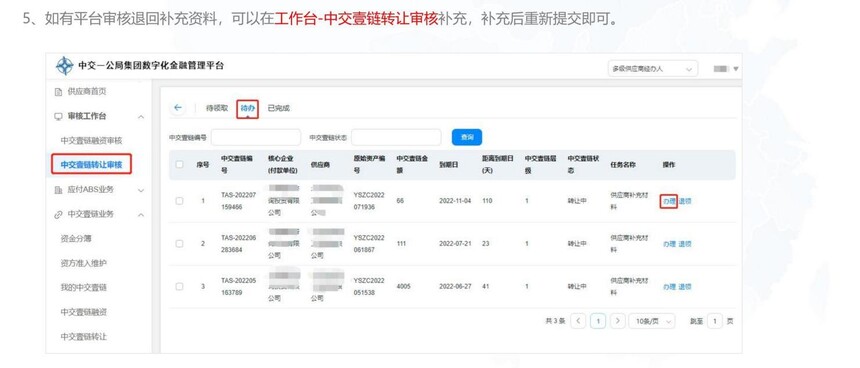Open 中交壹链融资审核 sidebar item
This screenshot has width=860, height=368.
click(x=91, y=141)
